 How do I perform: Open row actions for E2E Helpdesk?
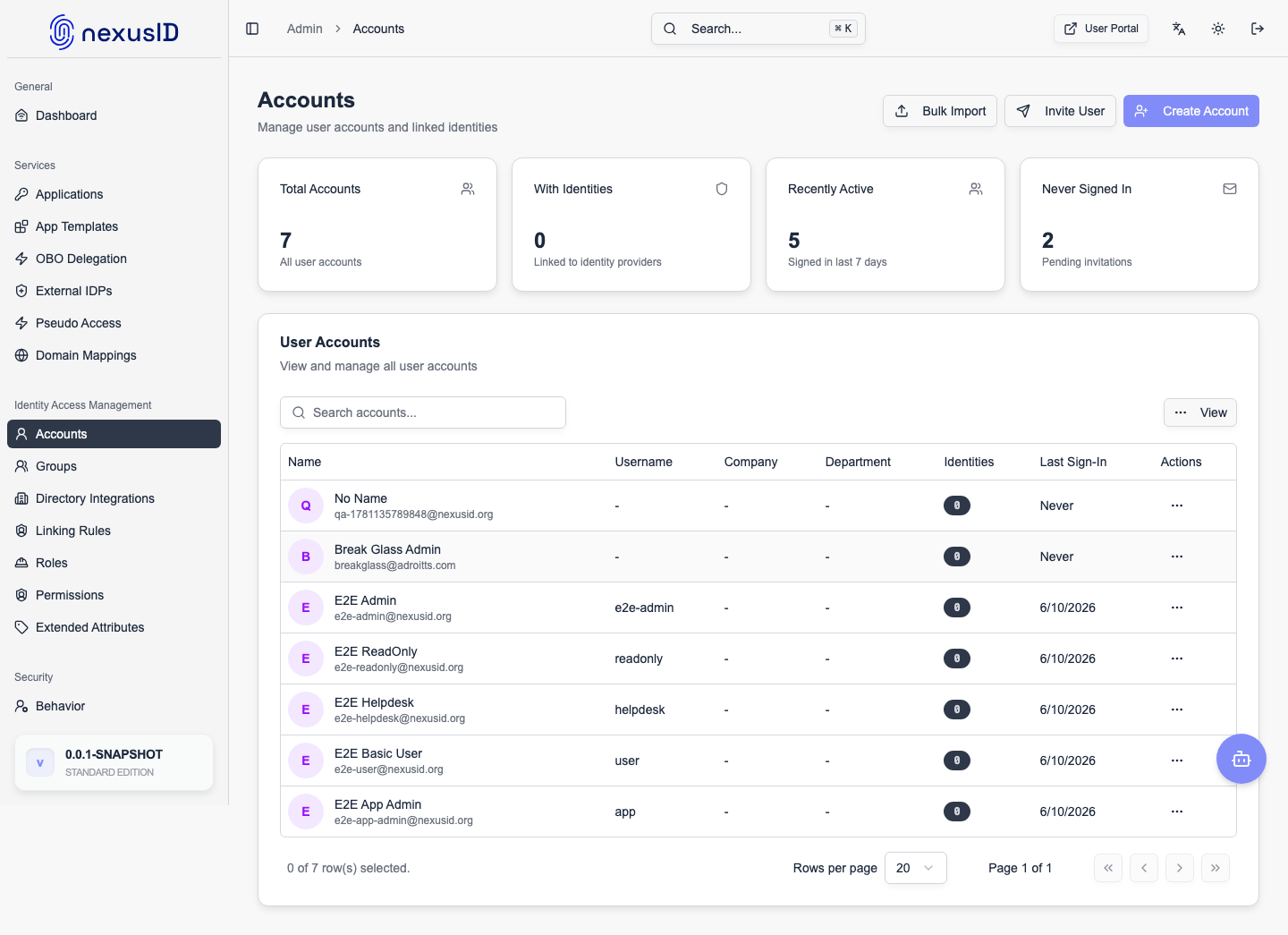click(x=1177, y=710)
